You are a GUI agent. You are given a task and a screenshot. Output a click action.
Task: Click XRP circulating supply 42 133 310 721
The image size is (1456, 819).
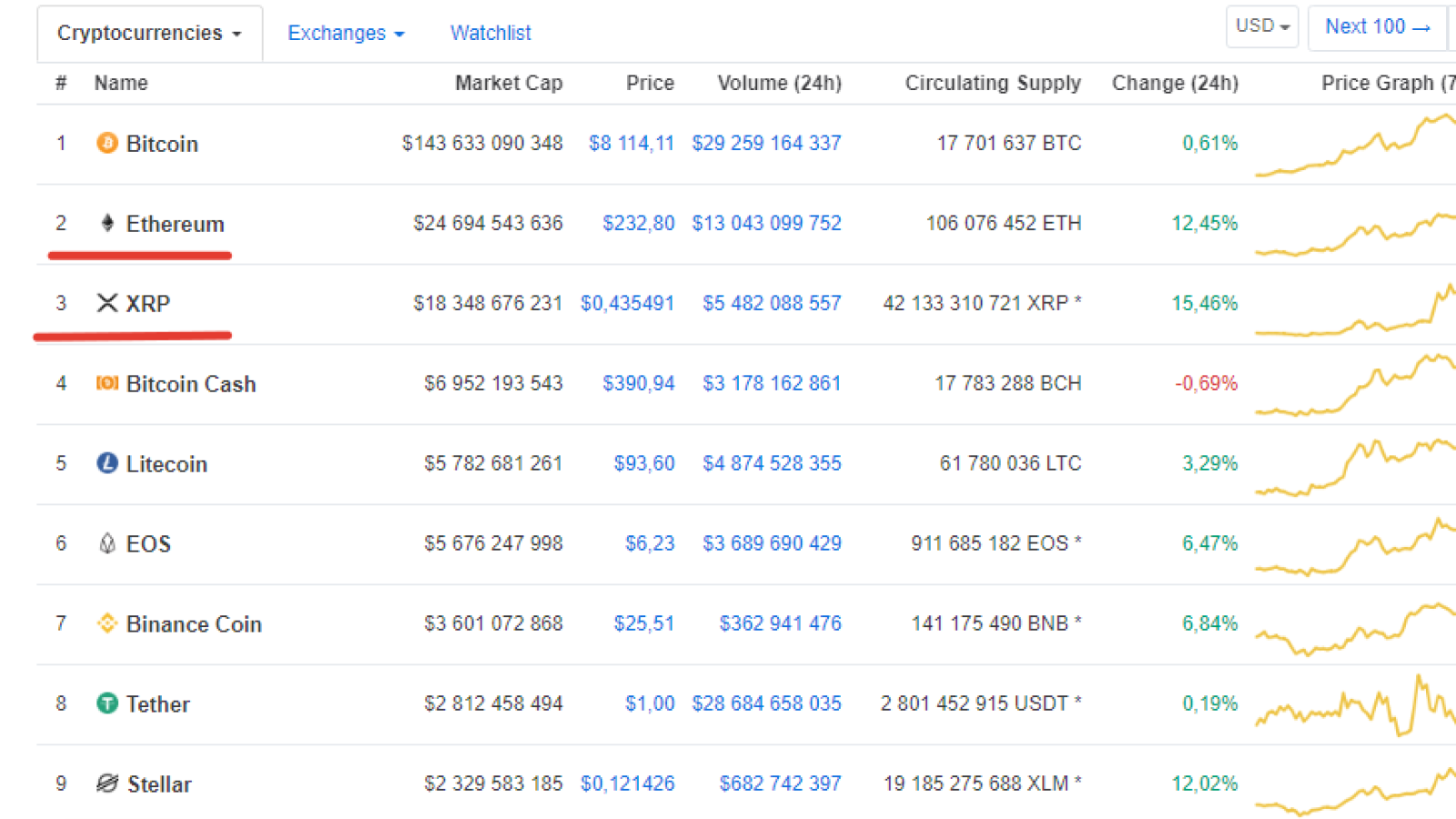click(983, 303)
